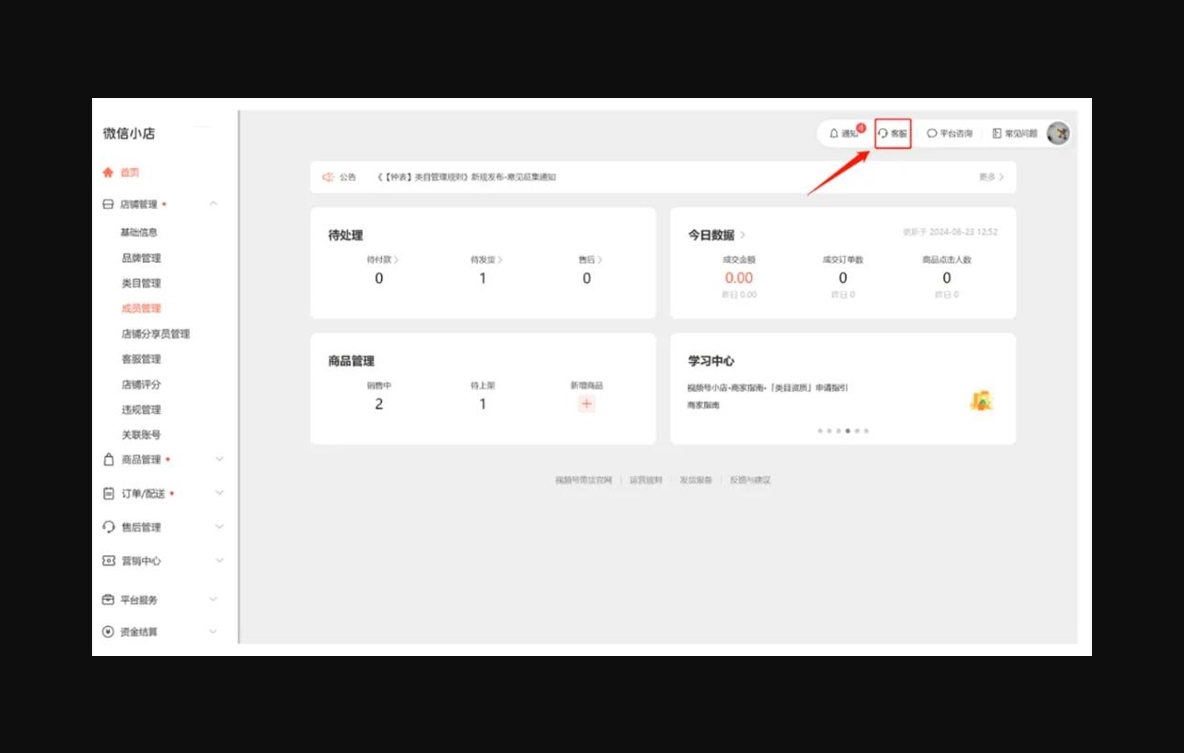Open 今日数据 today's data details
Image resolution: width=1184 pixels, height=753 pixels.
pos(713,235)
